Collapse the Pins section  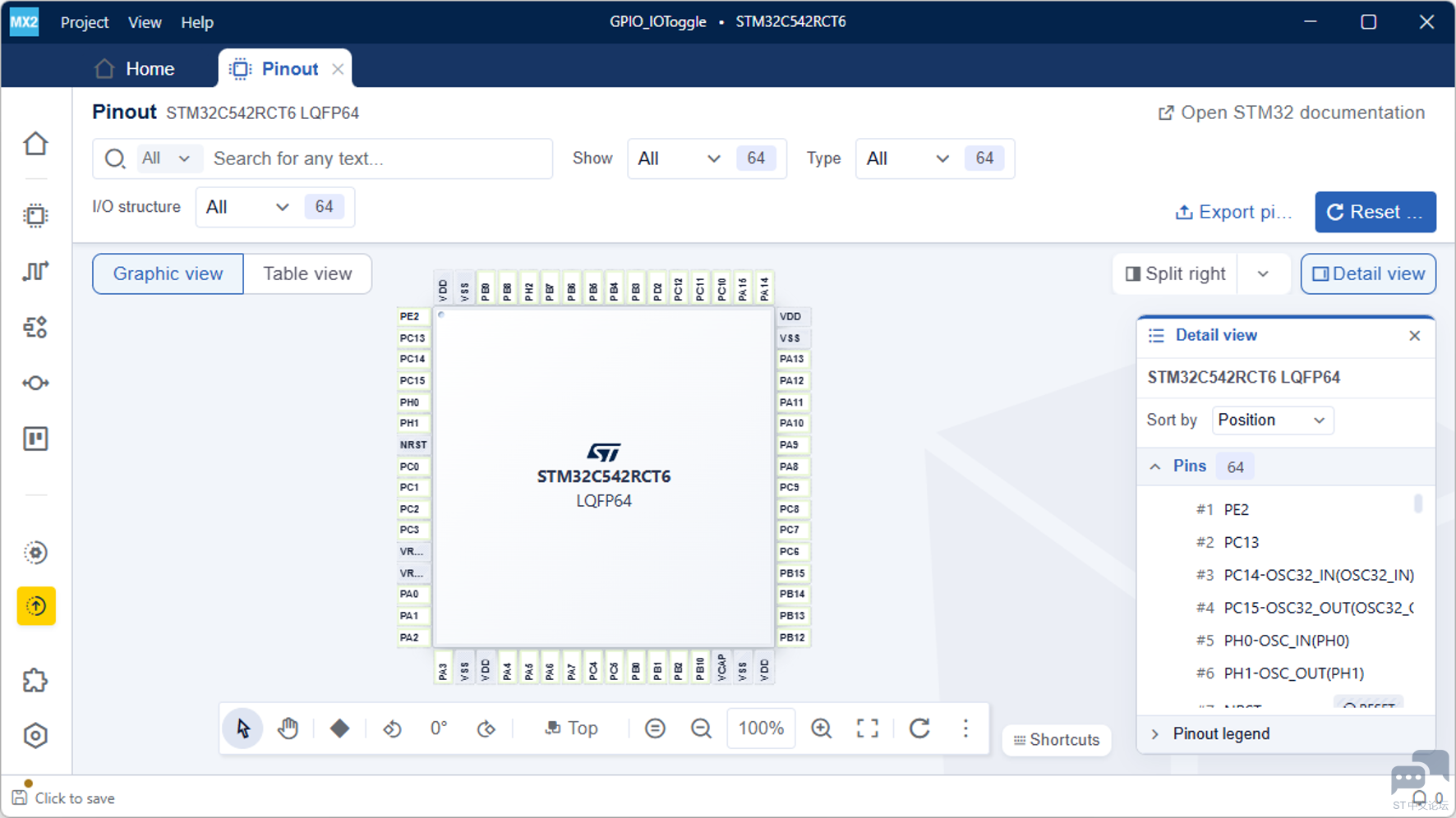[x=1155, y=466]
